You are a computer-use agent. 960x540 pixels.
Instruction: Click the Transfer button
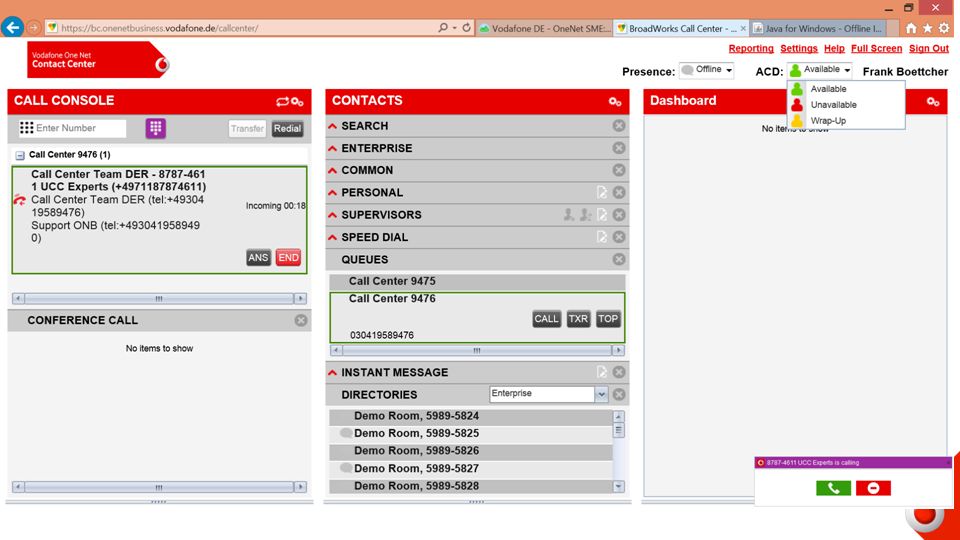click(x=247, y=129)
